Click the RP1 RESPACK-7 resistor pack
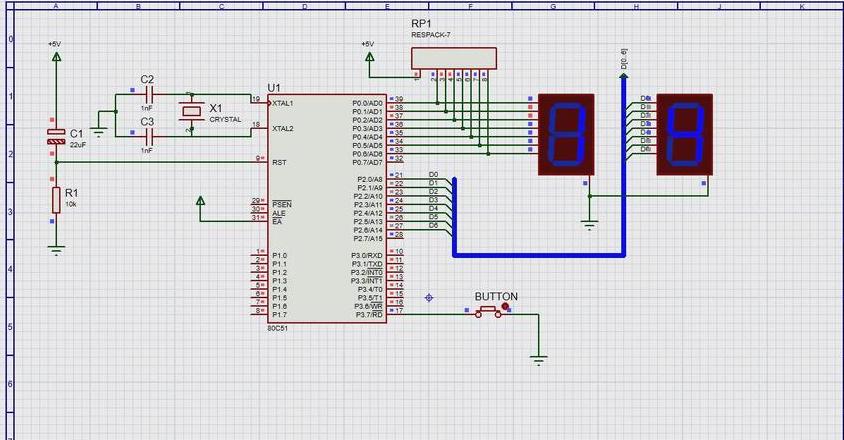This screenshot has width=844, height=440. pyautogui.click(x=454, y=58)
